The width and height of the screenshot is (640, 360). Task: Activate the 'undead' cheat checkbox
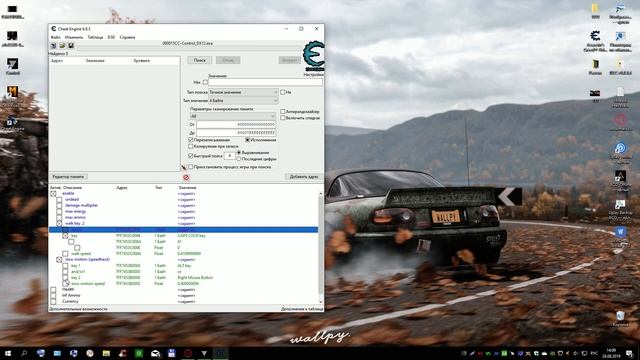pos(59,200)
